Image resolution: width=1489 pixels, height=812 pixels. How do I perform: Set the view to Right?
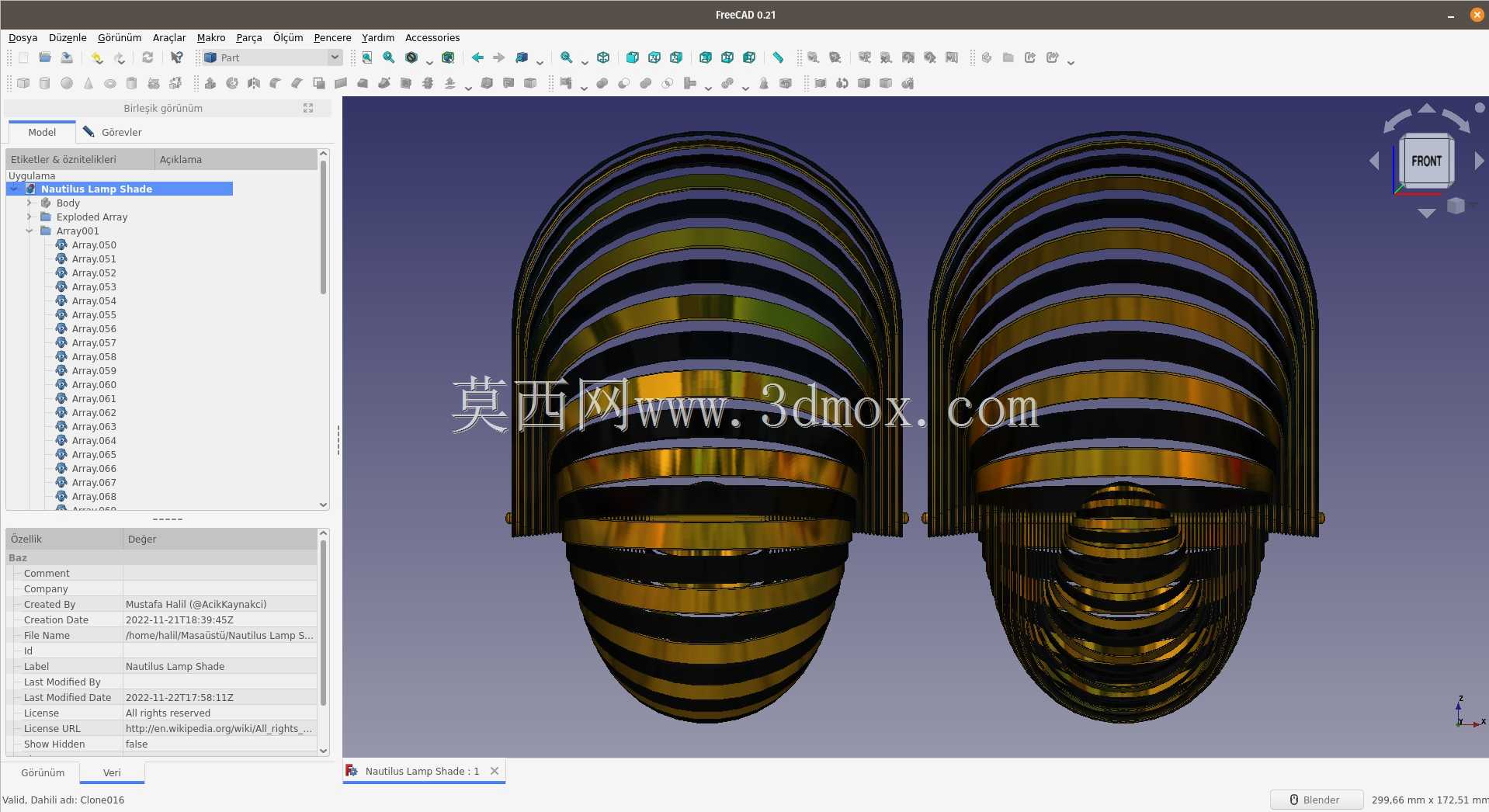coord(676,57)
